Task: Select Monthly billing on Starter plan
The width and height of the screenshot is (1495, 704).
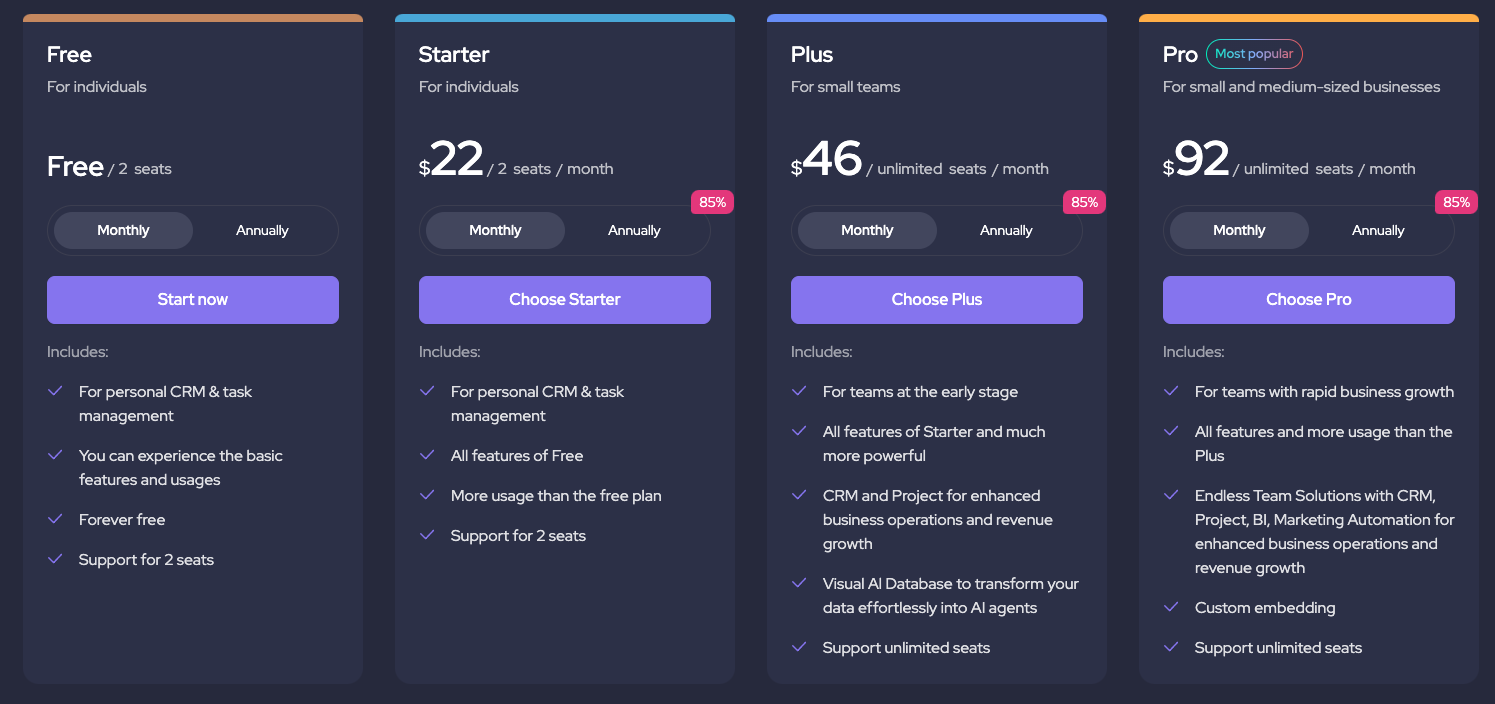Action: click(495, 231)
